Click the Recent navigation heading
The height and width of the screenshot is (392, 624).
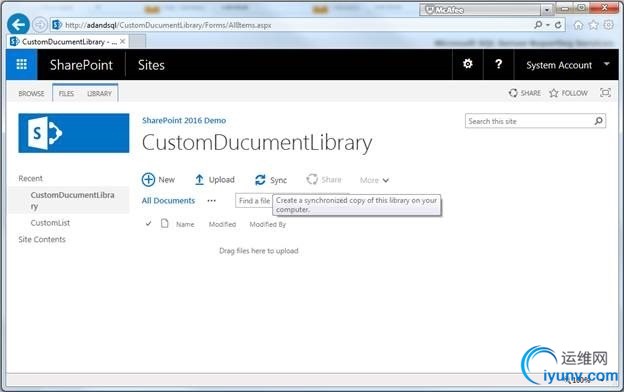click(30, 178)
